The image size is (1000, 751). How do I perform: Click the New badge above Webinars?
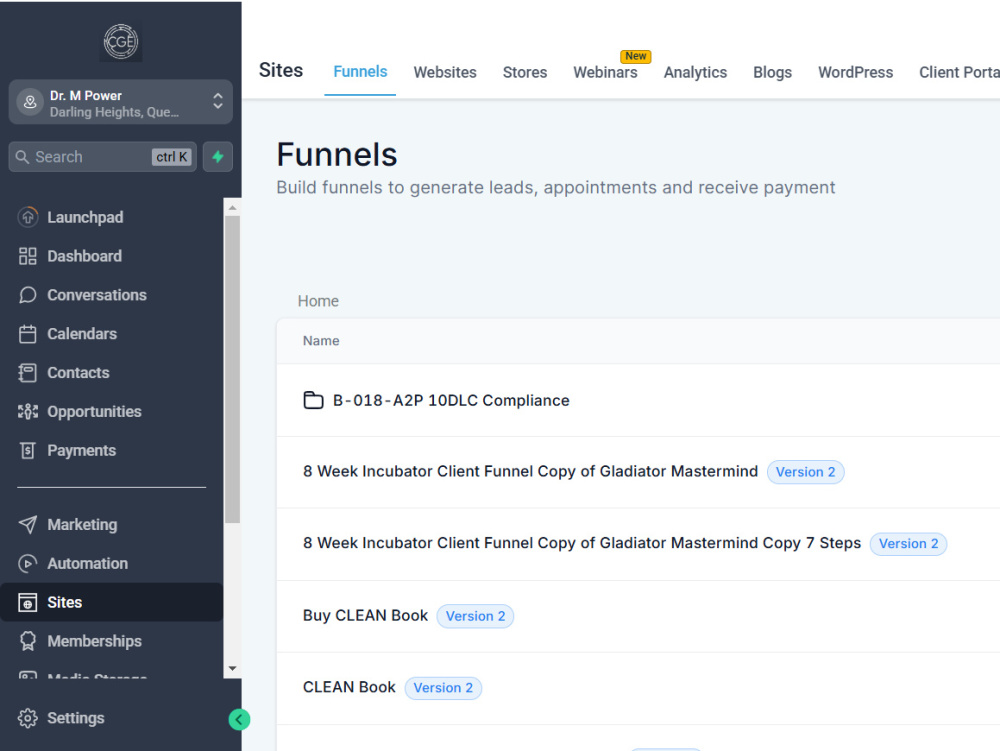point(635,56)
